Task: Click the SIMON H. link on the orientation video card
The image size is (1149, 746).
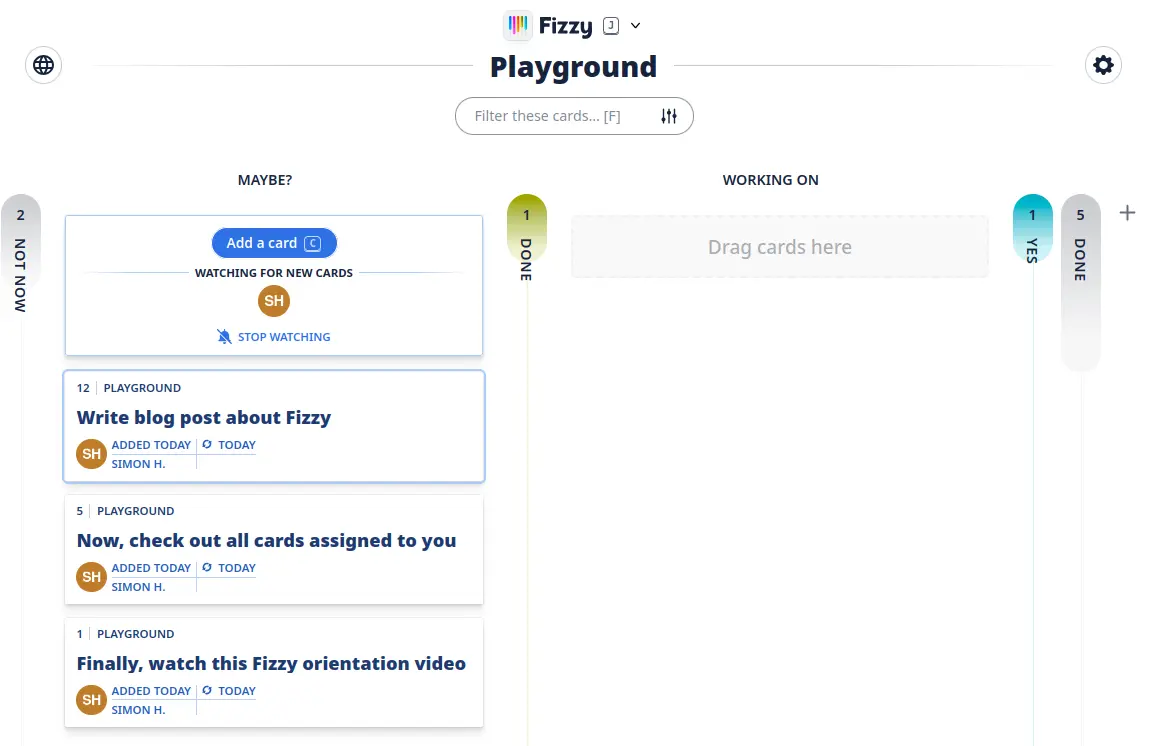Action: tap(139, 710)
